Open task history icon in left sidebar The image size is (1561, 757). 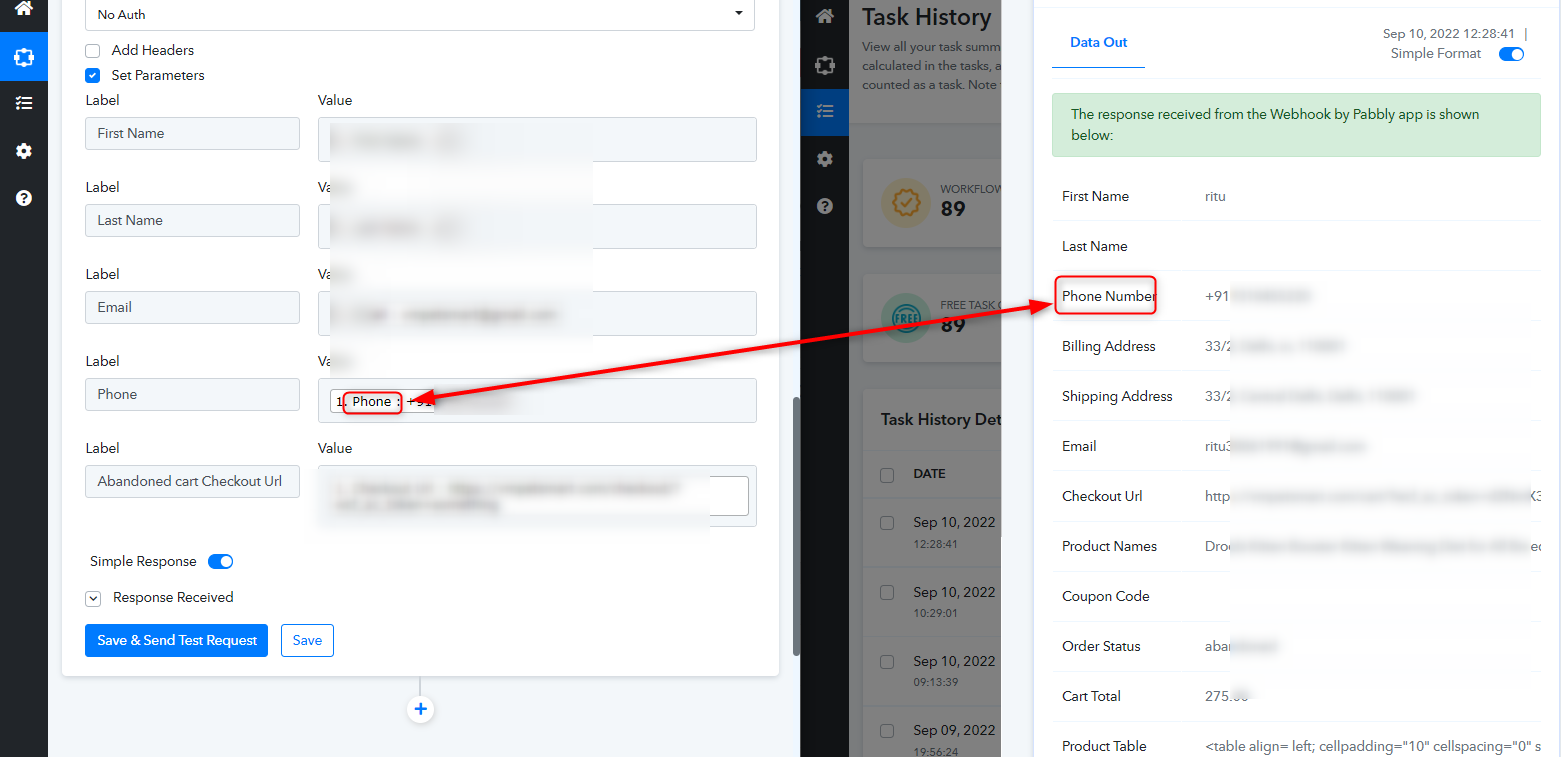point(24,103)
